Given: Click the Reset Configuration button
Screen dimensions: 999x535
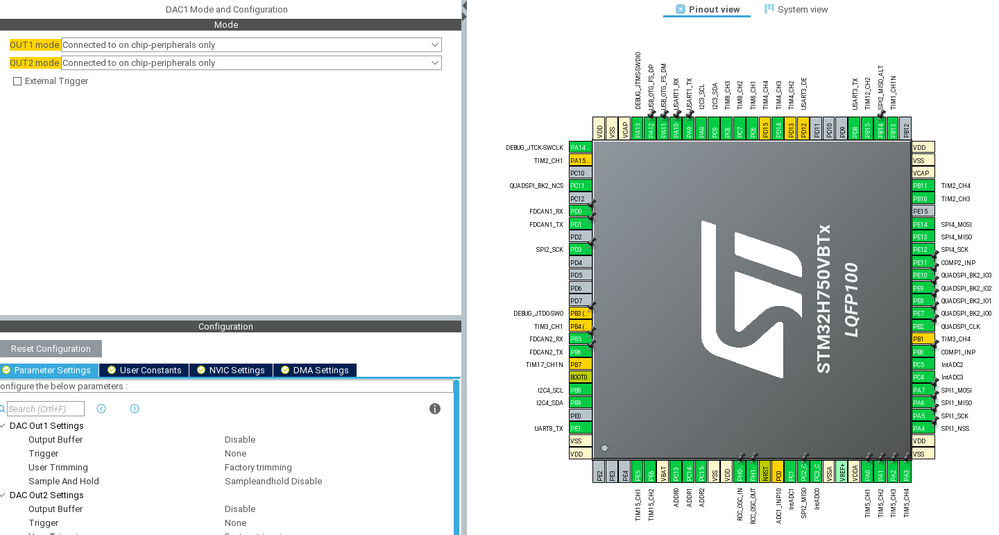Looking at the screenshot, I should 51,348.
